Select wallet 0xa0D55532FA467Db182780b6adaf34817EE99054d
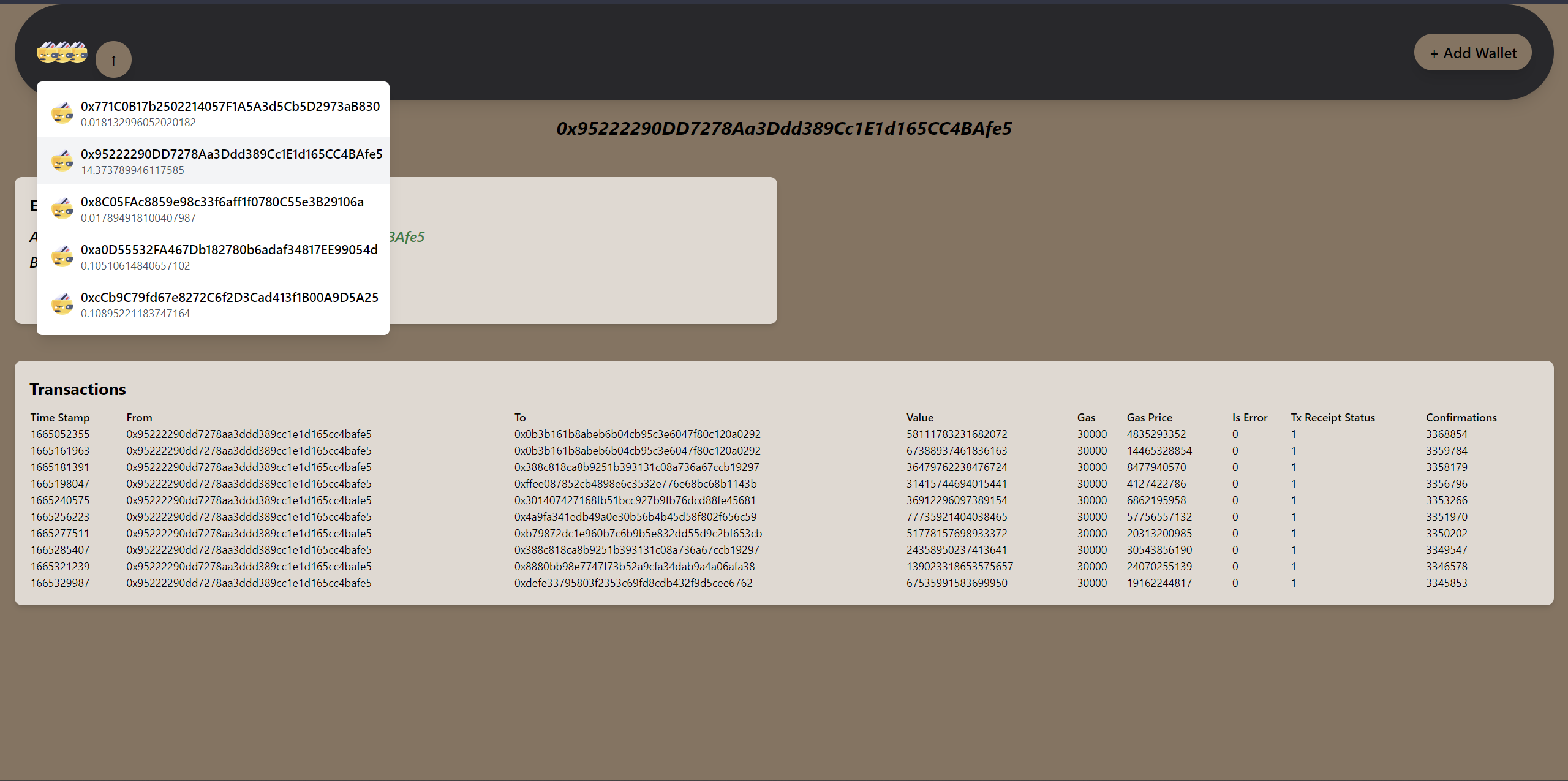 pos(228,250)
